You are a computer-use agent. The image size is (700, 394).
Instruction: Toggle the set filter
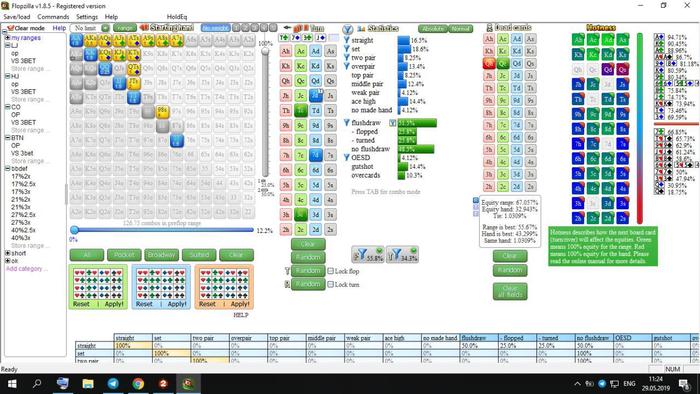pyautogui.click(x=346, y=49)
